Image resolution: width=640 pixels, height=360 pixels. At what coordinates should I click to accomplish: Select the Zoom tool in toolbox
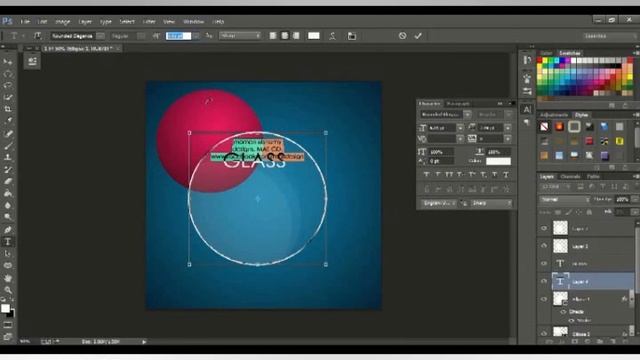coord(8,290)
